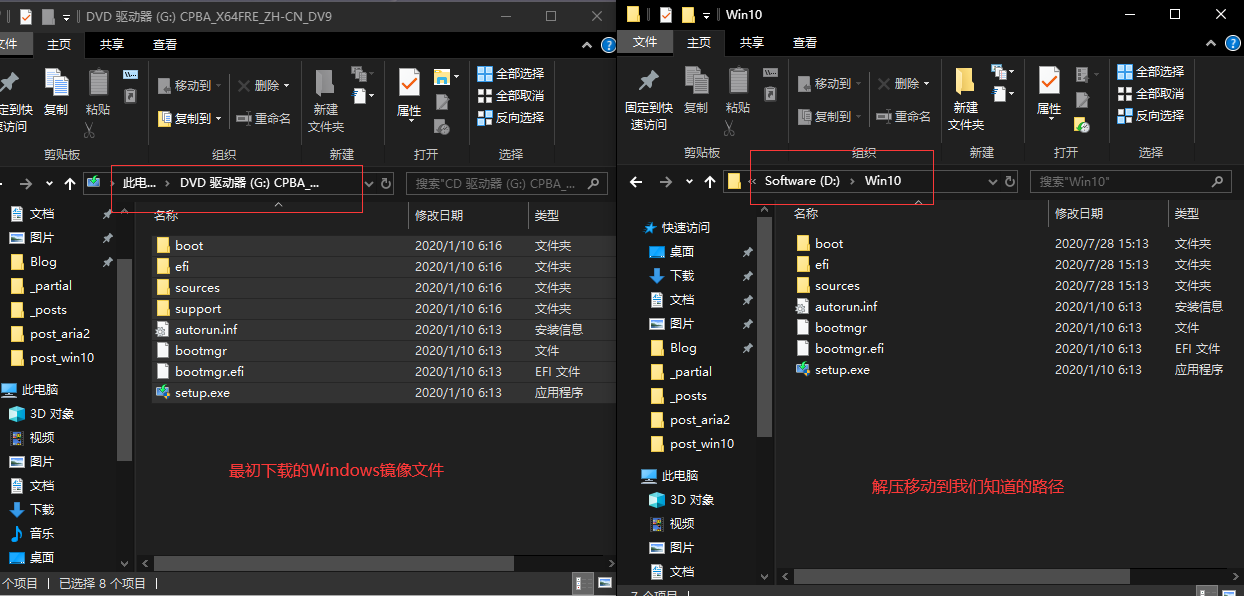Click the Cut scissors icon in DVD drive window

click(88, 130)
